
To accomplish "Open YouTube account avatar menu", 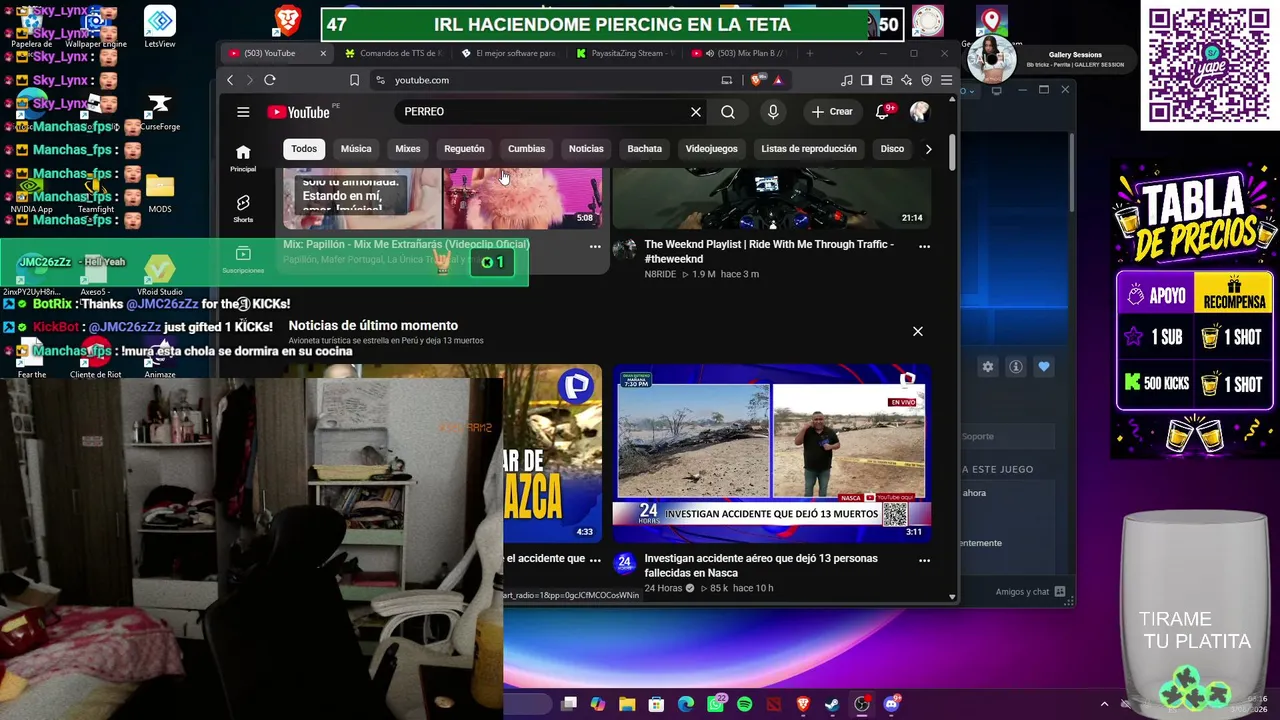I will click(x=920, y=112).
